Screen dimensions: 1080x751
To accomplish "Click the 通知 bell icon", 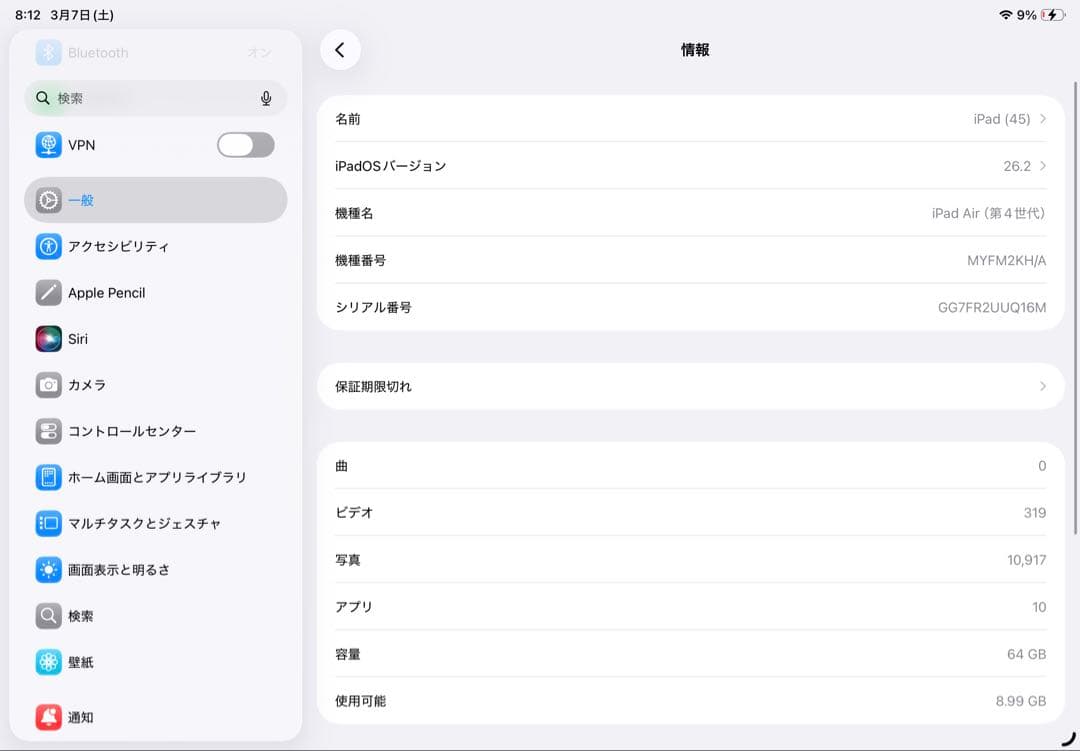I will coord(48,717).
